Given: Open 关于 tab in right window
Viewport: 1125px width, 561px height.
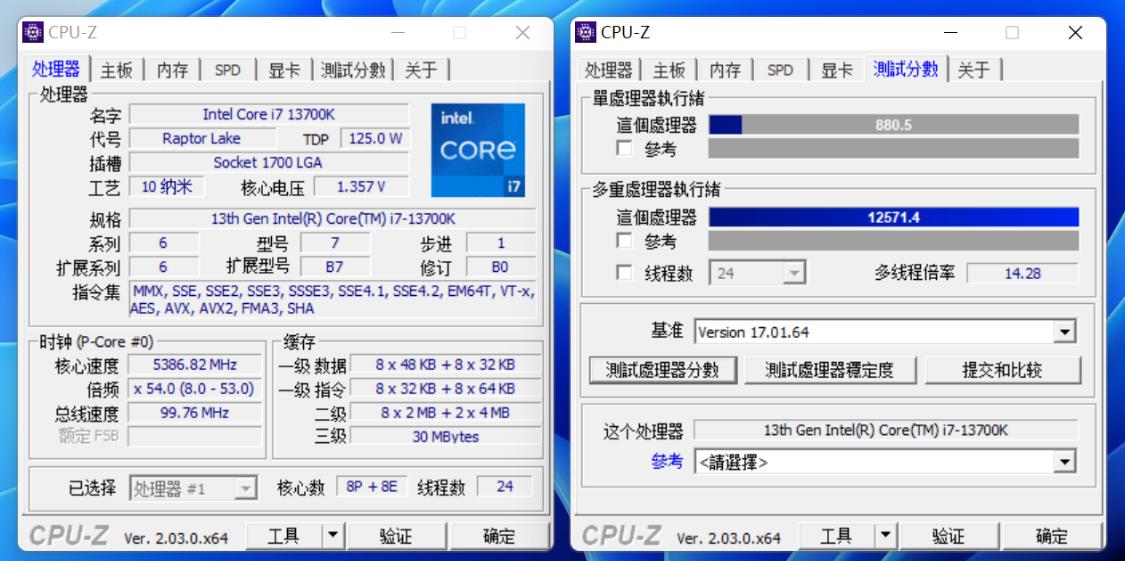Looking at the screenshot, I should coord(974,70).
